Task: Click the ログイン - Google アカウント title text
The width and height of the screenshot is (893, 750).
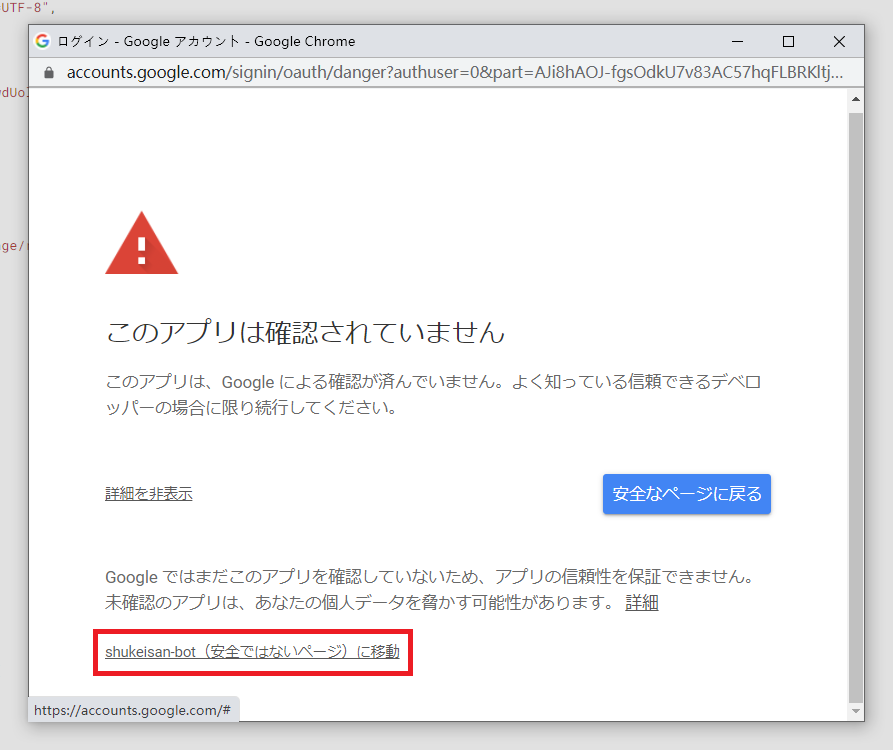Action: coord(206,42)
